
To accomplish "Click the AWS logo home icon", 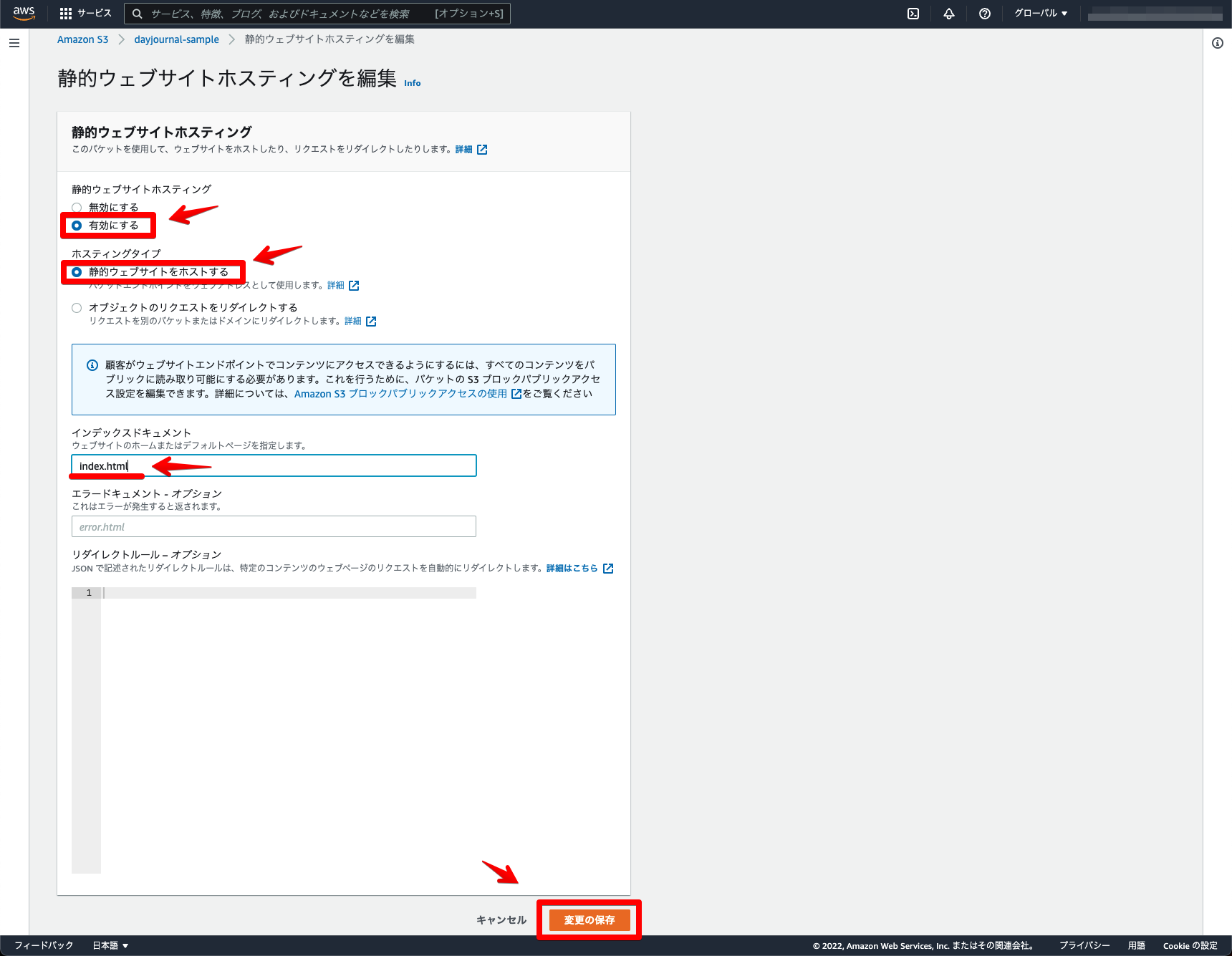I will (x=24, y=14).
